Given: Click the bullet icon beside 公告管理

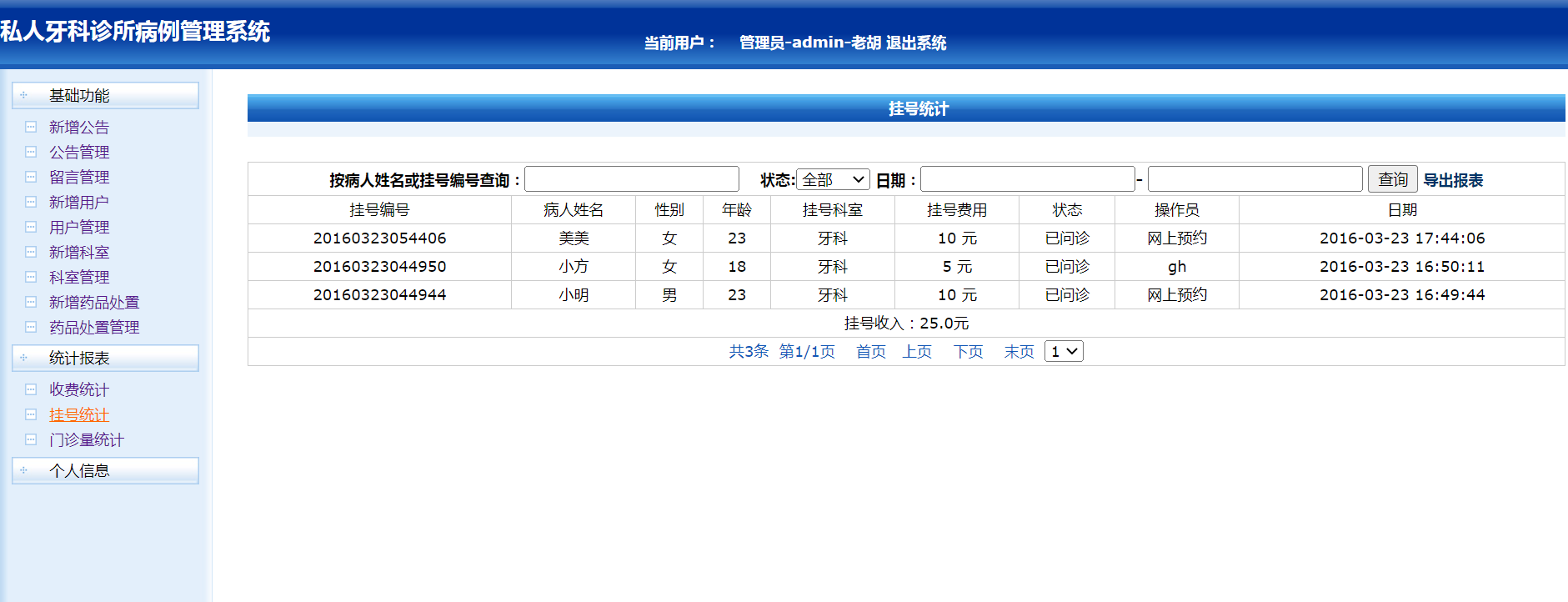Looking at the screenshot, I should coord(31,152).
